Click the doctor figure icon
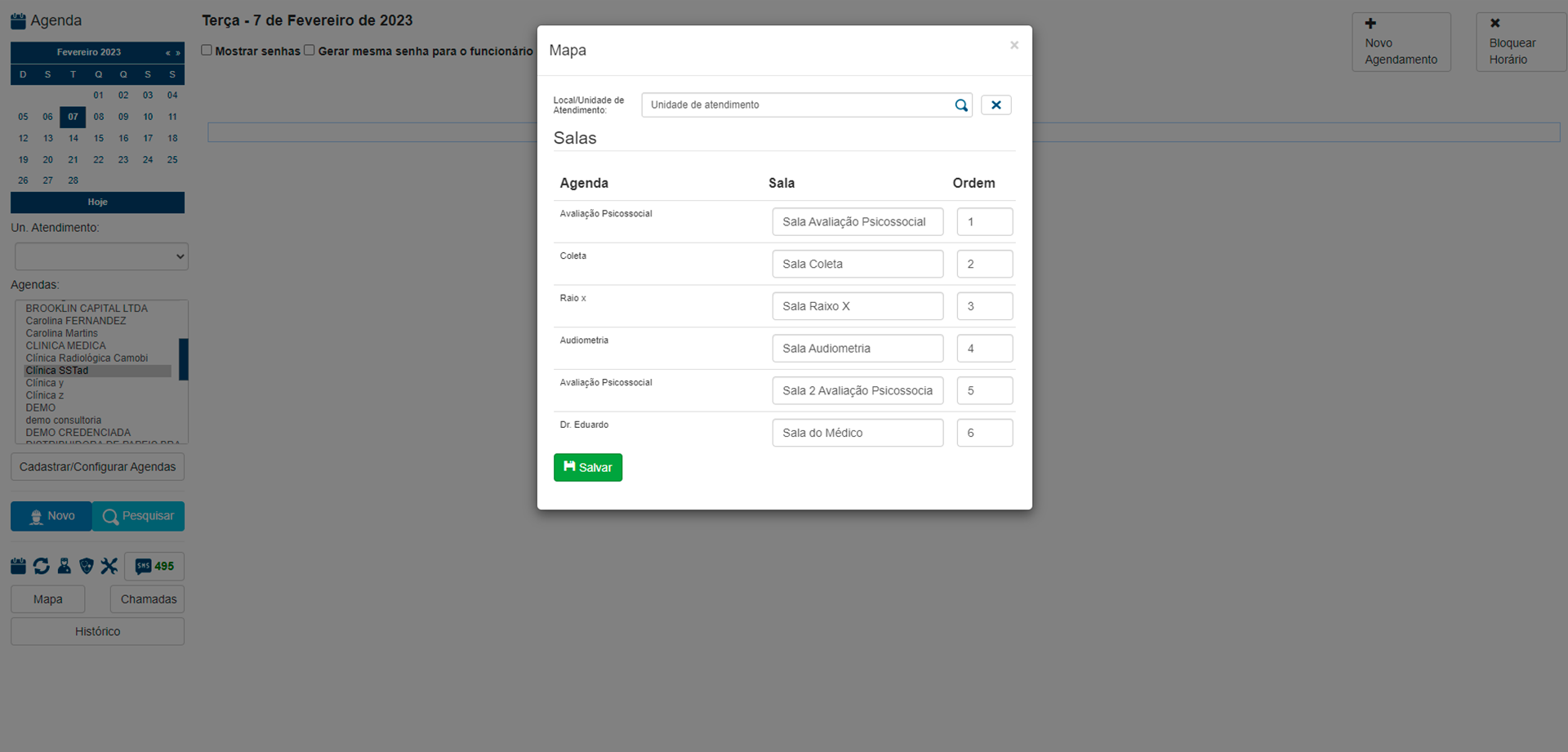This screenshot has height=752, width=1568. click(64, 566)
